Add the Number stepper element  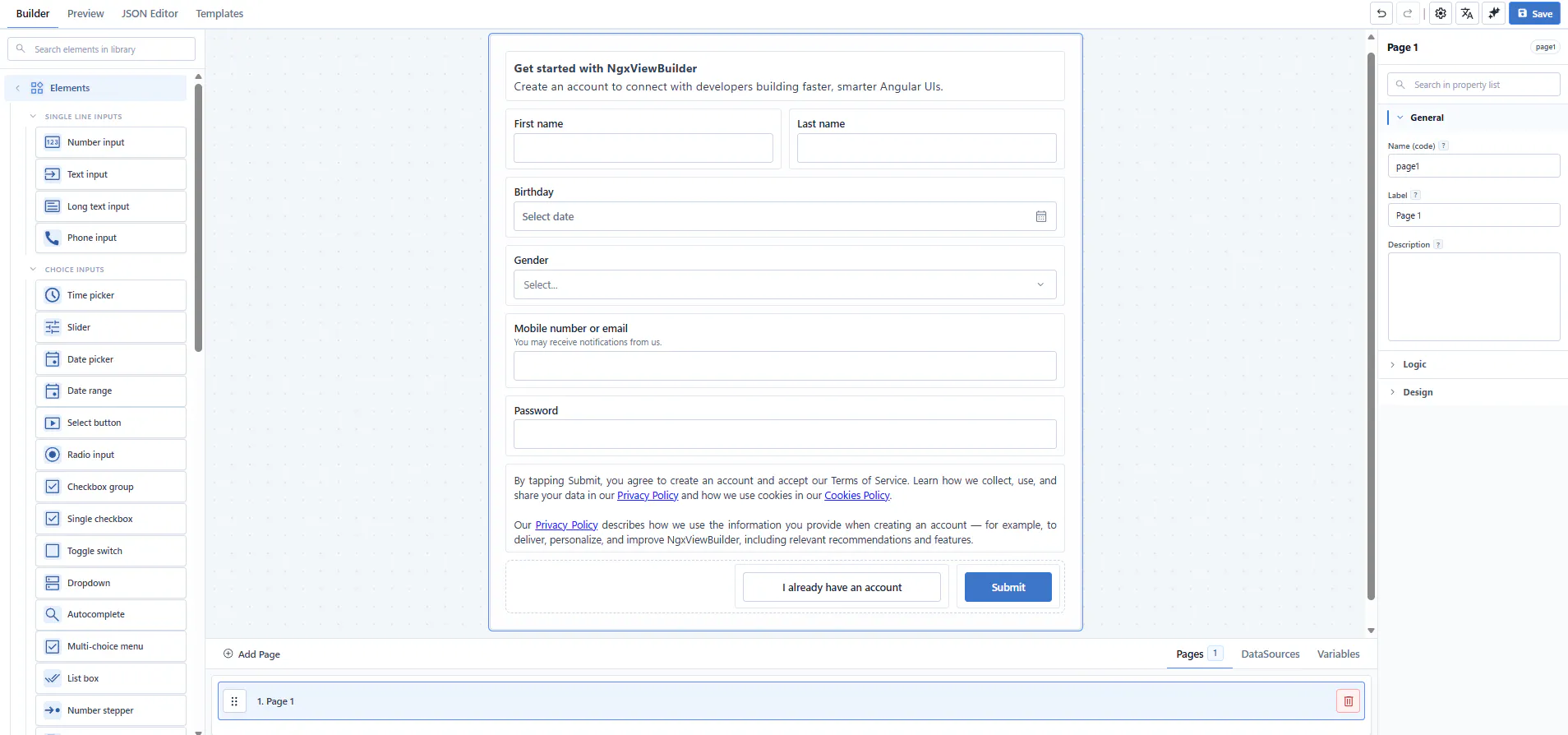pyautogui.click(x=111, y=710)
